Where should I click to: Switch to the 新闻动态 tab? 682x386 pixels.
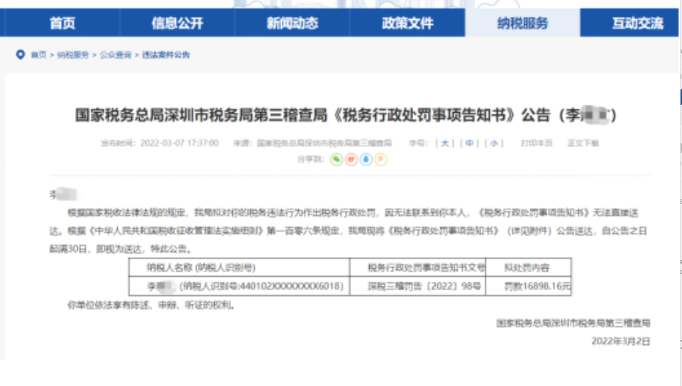coord(292,23)
